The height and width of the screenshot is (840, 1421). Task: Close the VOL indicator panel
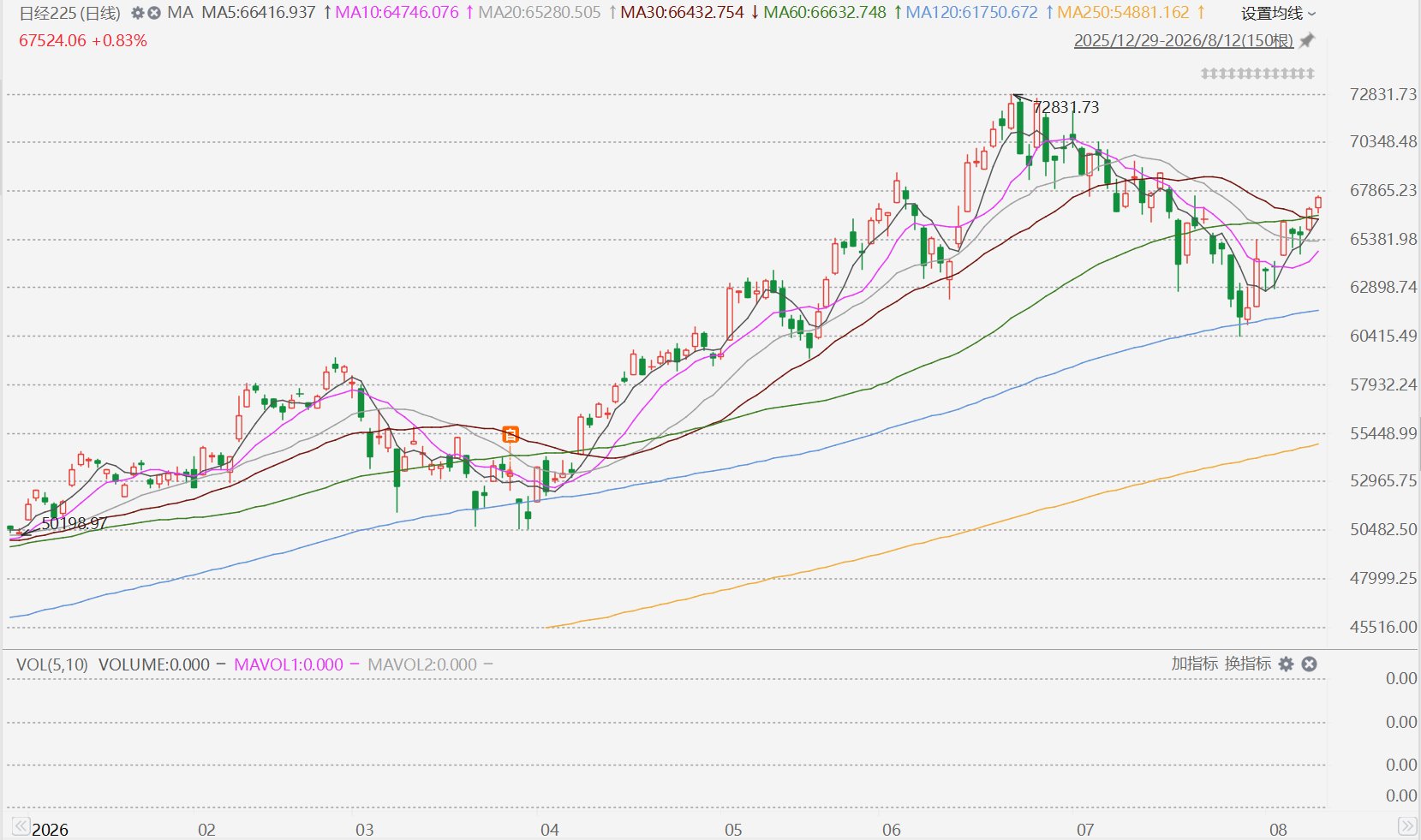[x=1309, y=664]
